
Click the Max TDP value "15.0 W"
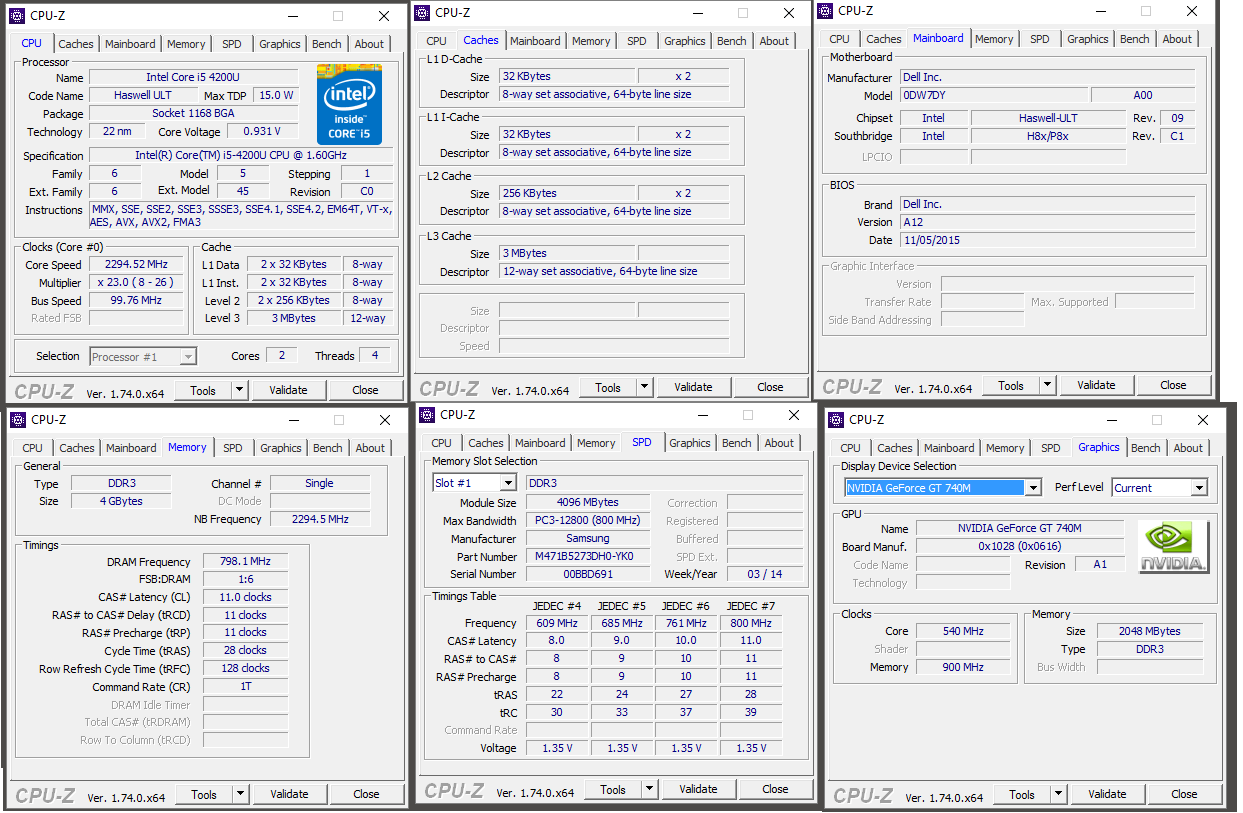point(275,95)
